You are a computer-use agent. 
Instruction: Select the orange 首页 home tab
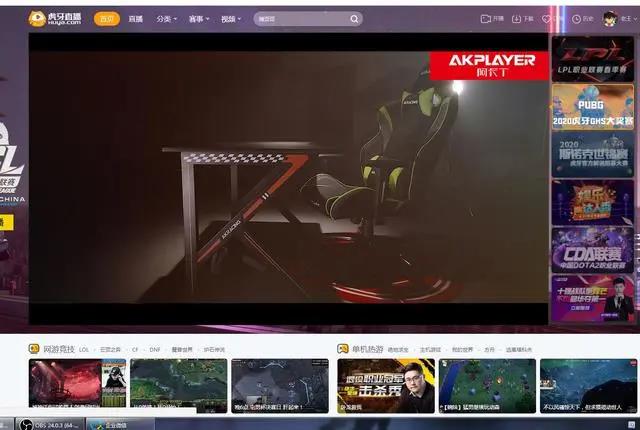tap(107, 19)
